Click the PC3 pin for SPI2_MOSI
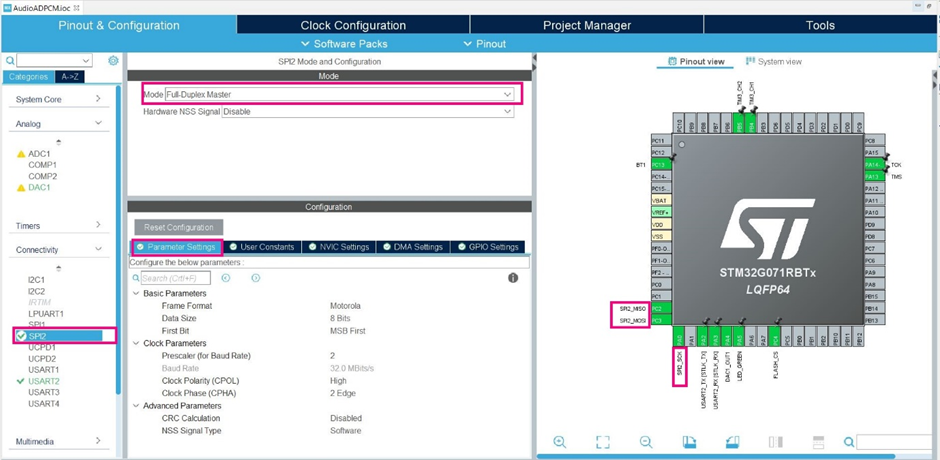 661,320
